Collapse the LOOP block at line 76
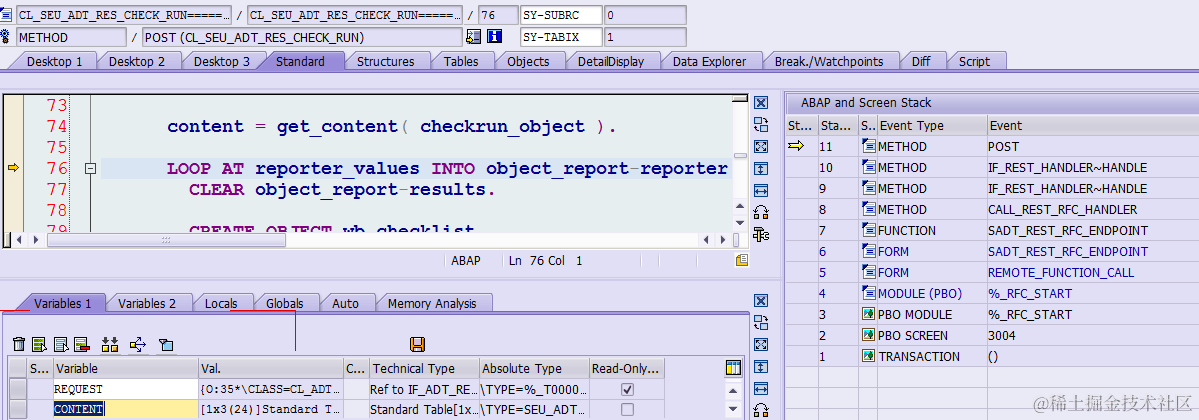The image size is (1199, 420). [89, 168]
